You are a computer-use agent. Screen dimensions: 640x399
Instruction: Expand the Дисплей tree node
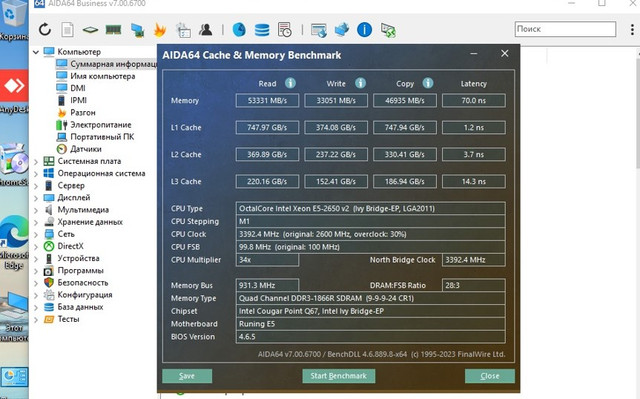point(36,198)
